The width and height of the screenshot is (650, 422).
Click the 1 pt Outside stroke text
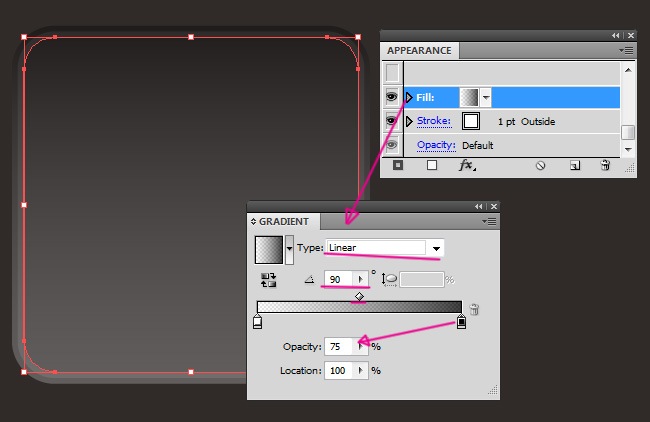click(526, 122)
